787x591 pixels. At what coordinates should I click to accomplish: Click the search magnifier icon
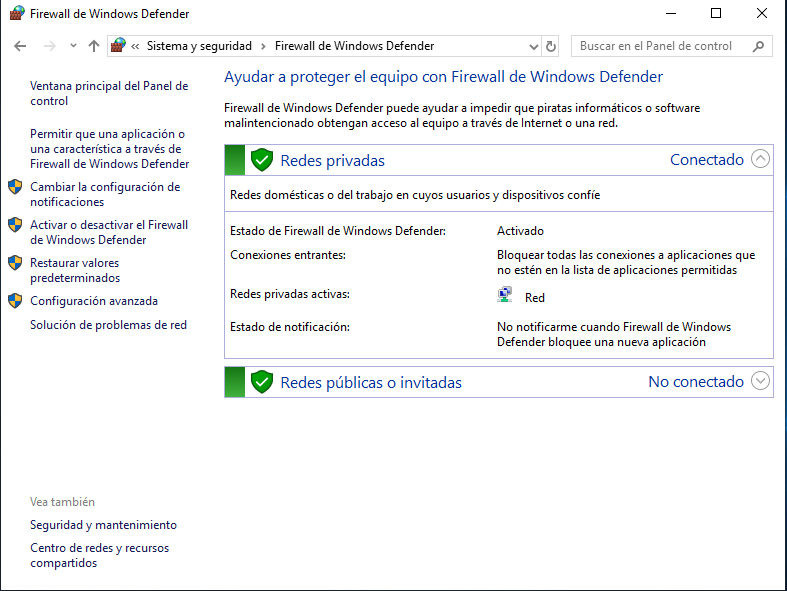pos(758,46)
